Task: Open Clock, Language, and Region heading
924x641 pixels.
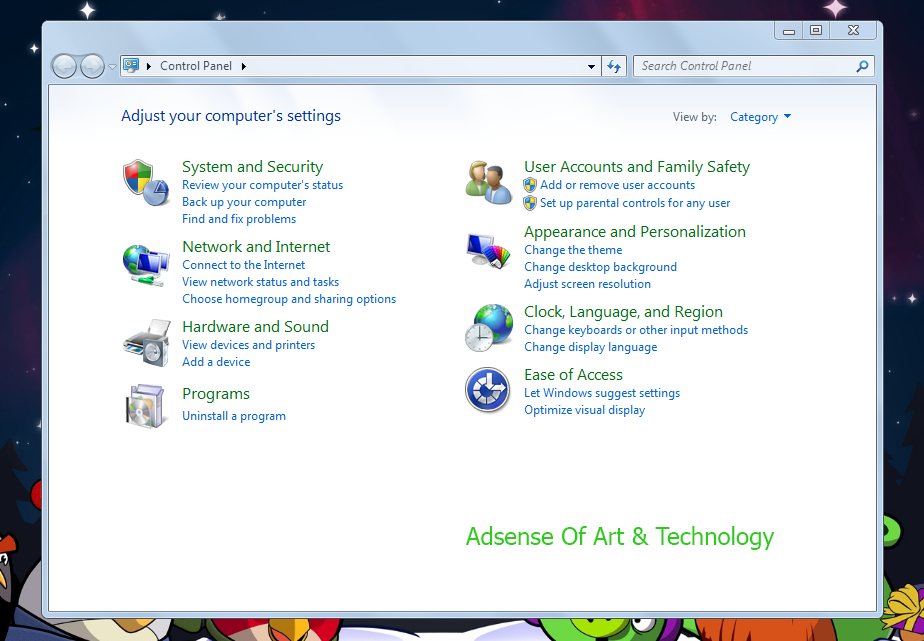Action: coord(623,312)
